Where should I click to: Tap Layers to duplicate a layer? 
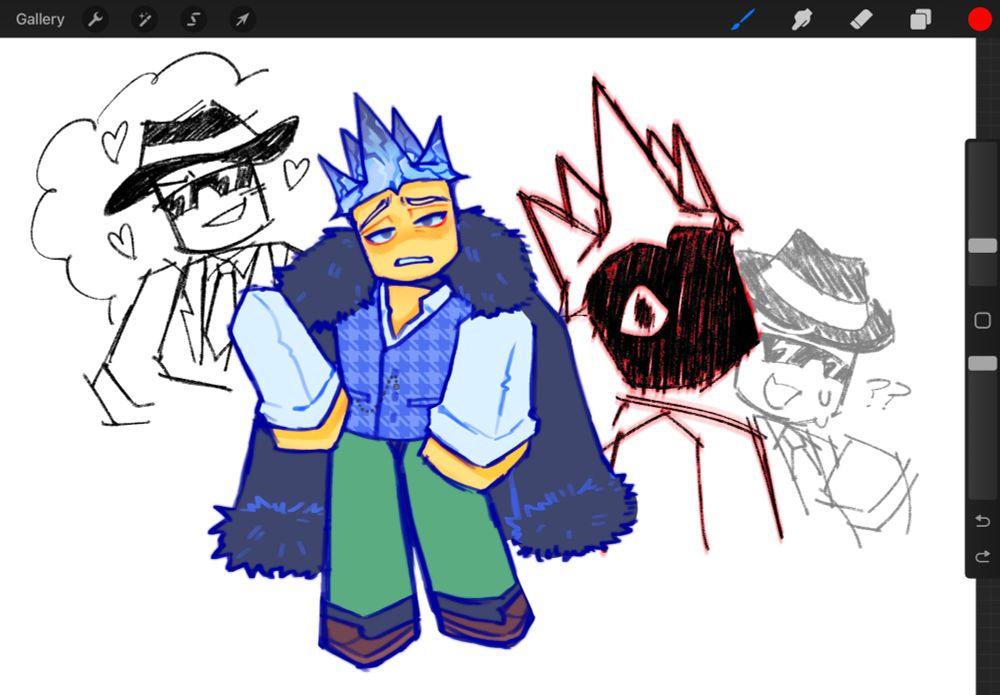coord(919,19)
